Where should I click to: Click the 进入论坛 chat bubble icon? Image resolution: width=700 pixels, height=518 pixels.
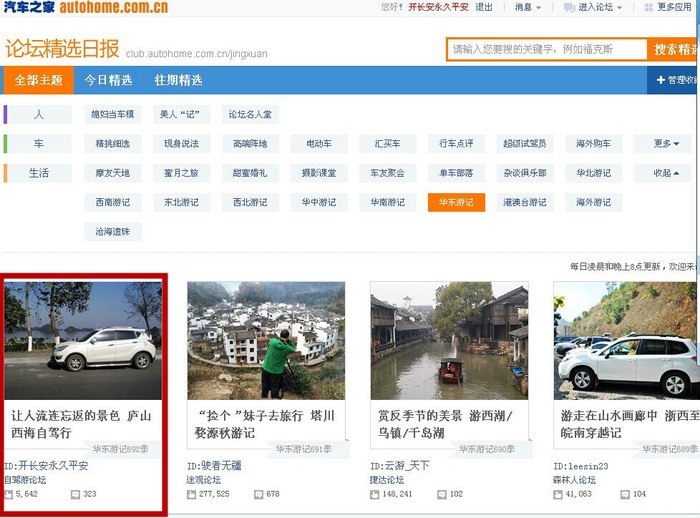coord(569,7)
